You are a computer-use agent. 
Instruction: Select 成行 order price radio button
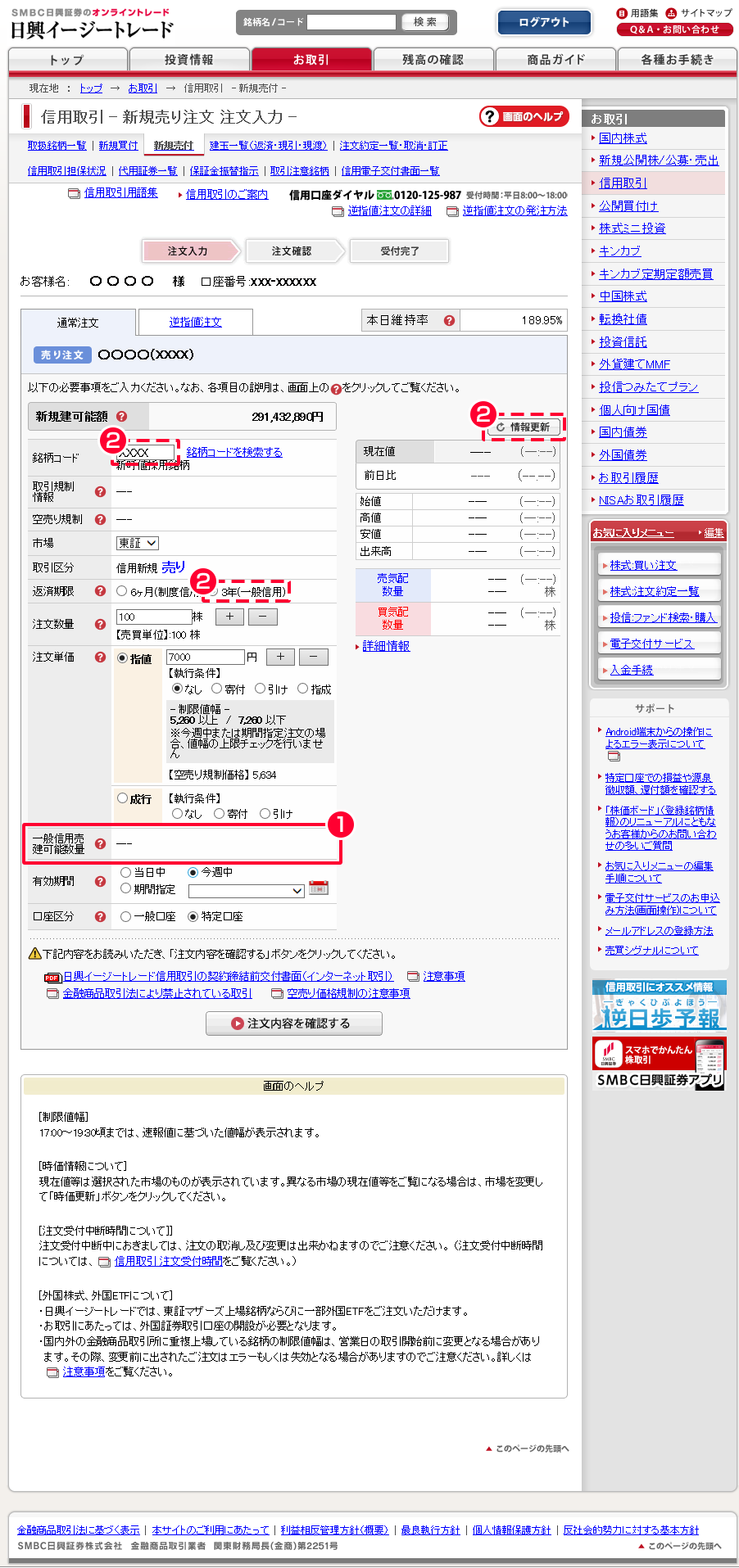tap(123, 798)
